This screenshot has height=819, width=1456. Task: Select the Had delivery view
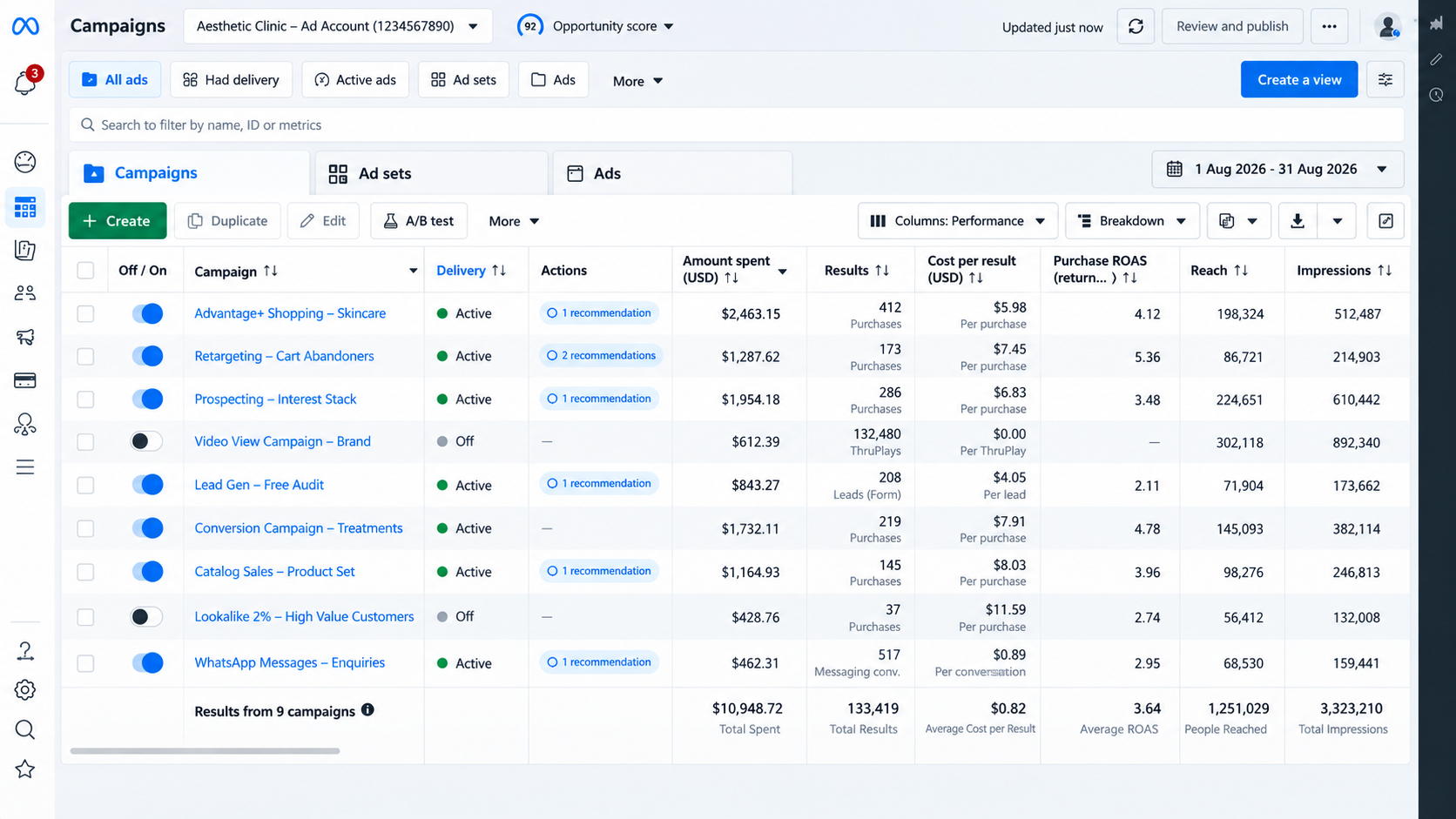(x=231, y=79)
